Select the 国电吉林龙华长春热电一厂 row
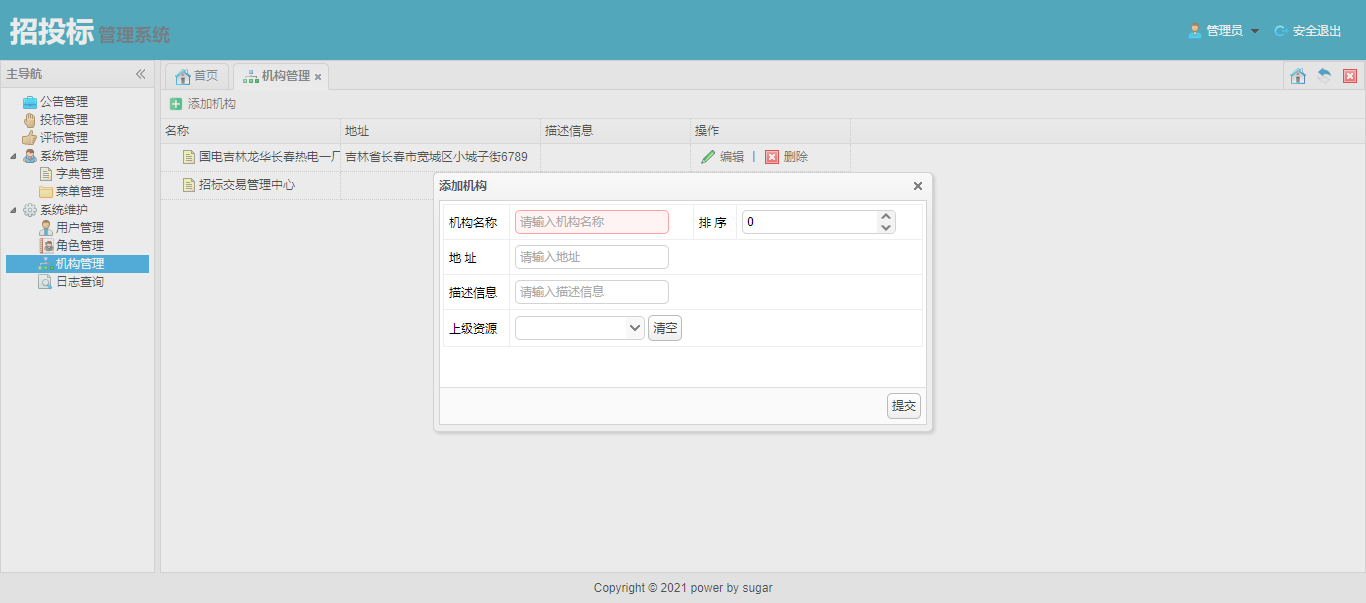The image size is (1366, 603). [x=505, y=157]
